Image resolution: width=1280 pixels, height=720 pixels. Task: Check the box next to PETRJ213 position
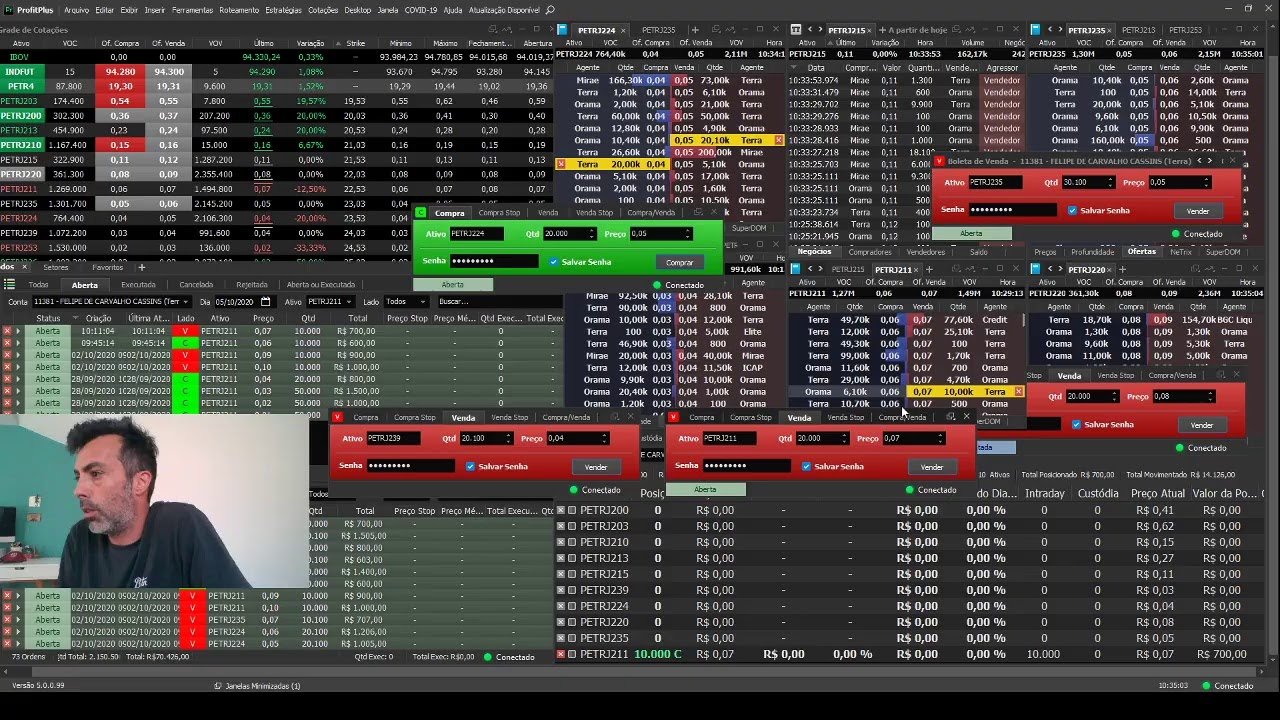pos(572,558)
